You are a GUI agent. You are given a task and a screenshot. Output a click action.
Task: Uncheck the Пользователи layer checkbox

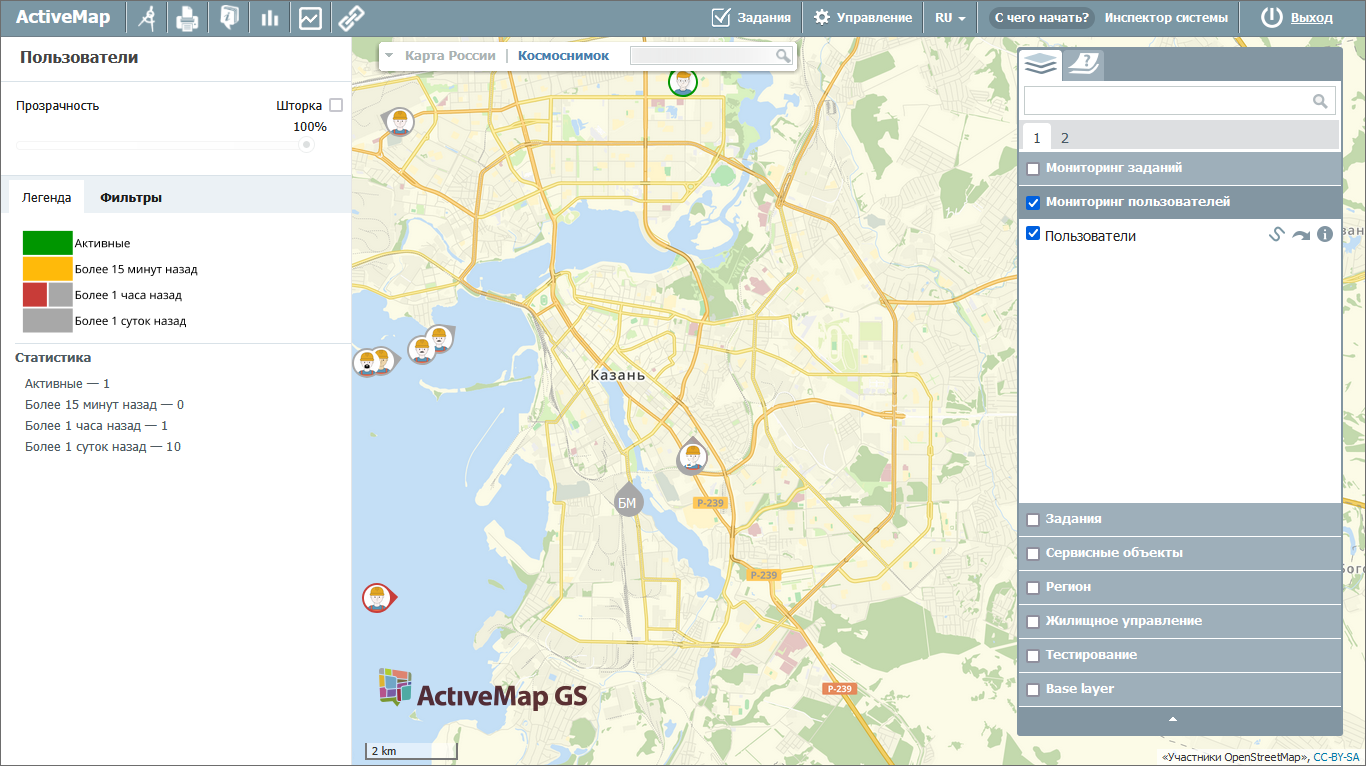click(1034, 234)
